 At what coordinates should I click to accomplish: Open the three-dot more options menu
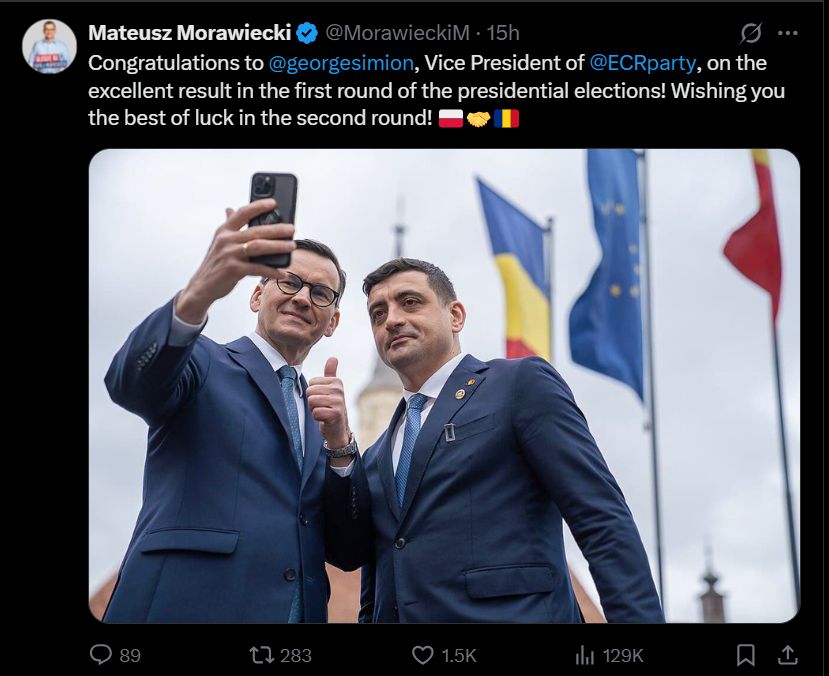pos(788,33)
